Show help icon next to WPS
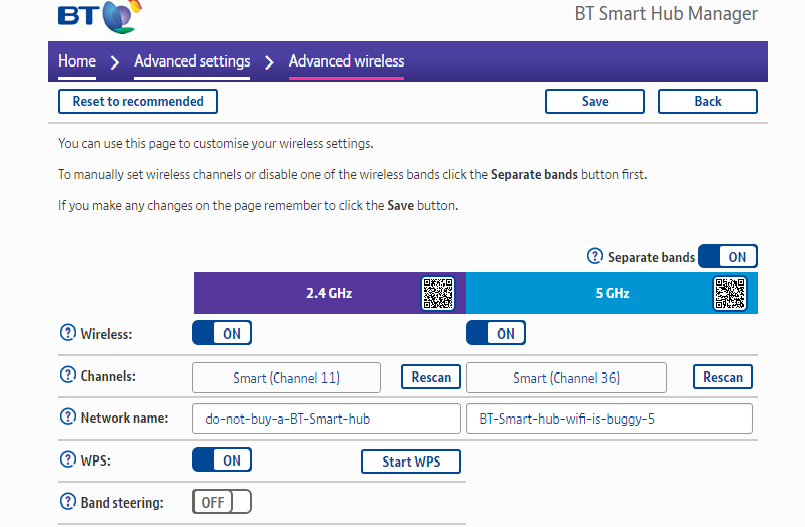 68,459
